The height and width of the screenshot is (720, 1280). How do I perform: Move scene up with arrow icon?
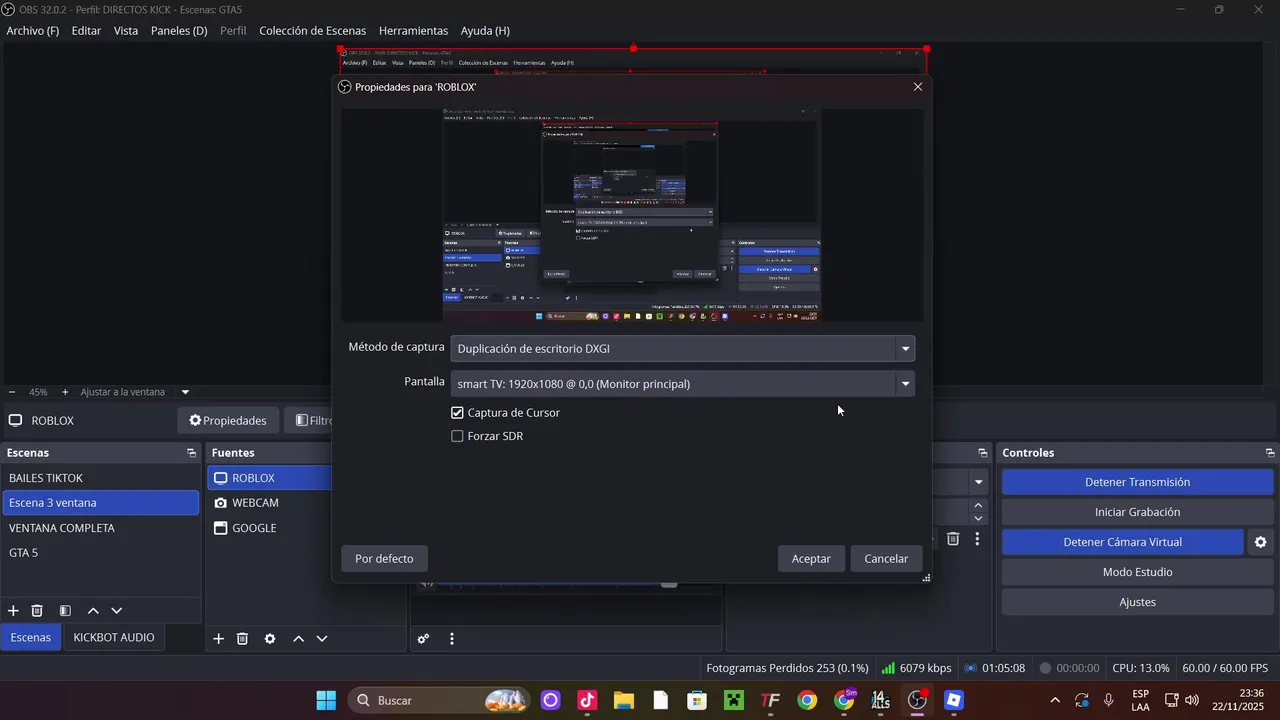point(93,611)
